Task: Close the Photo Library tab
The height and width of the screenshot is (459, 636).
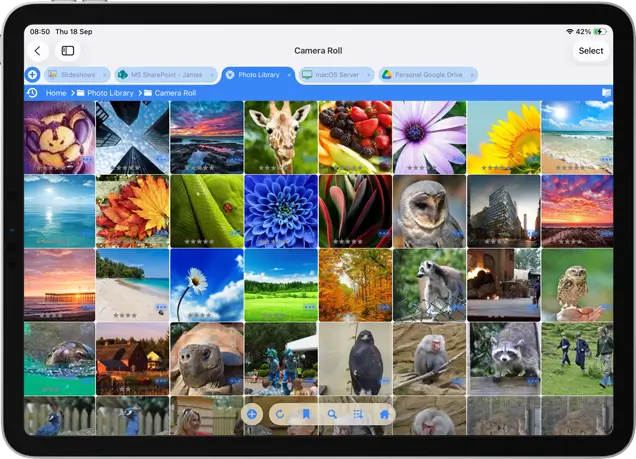Action: click(x=289, y=75)
